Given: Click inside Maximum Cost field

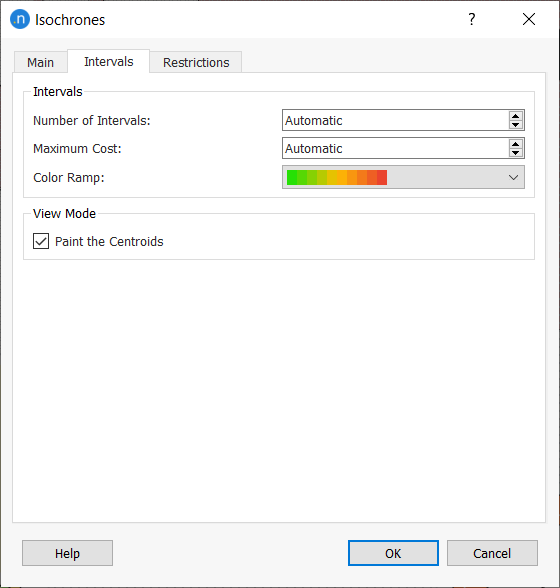Looking at the screenshot, I should coord(395,148).
